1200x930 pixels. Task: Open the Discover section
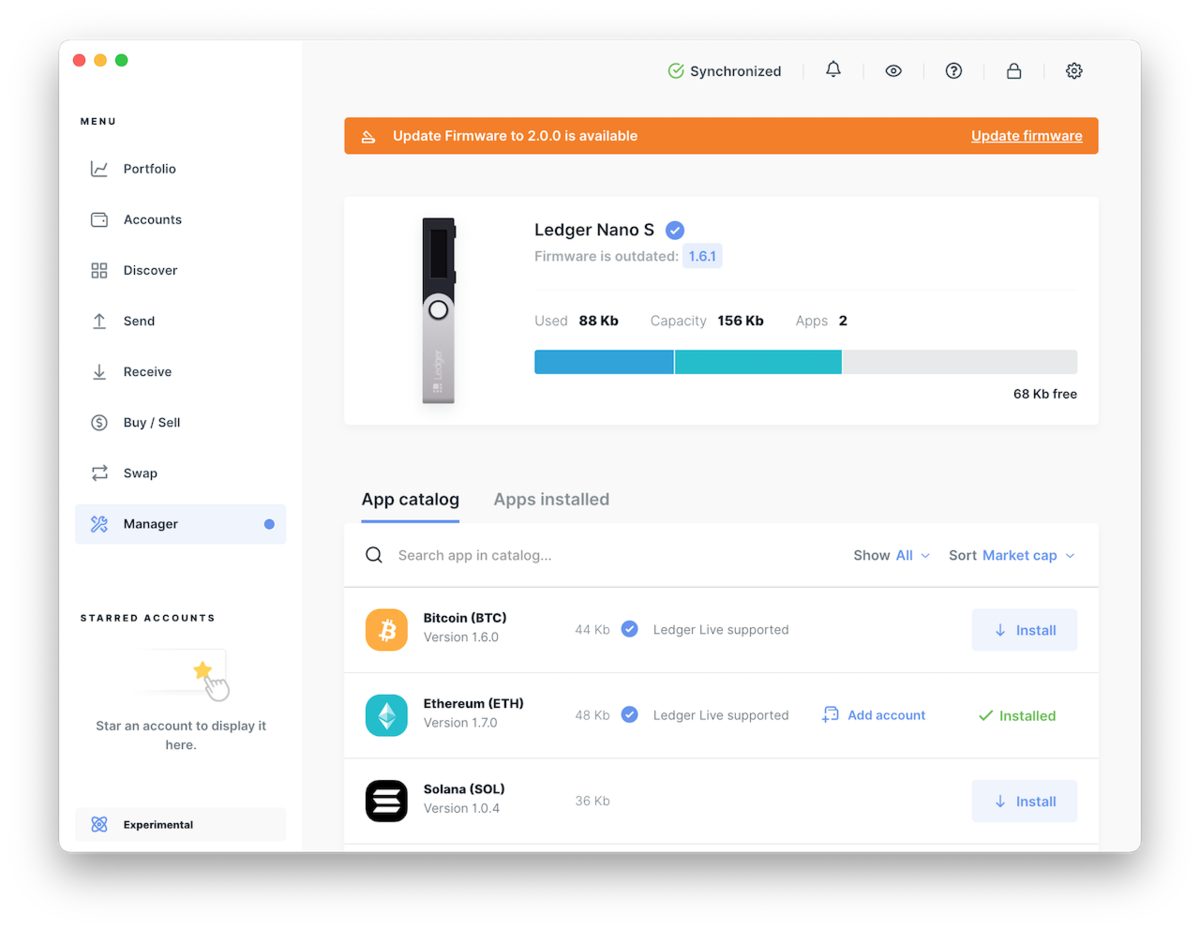[x=150, y=270]
